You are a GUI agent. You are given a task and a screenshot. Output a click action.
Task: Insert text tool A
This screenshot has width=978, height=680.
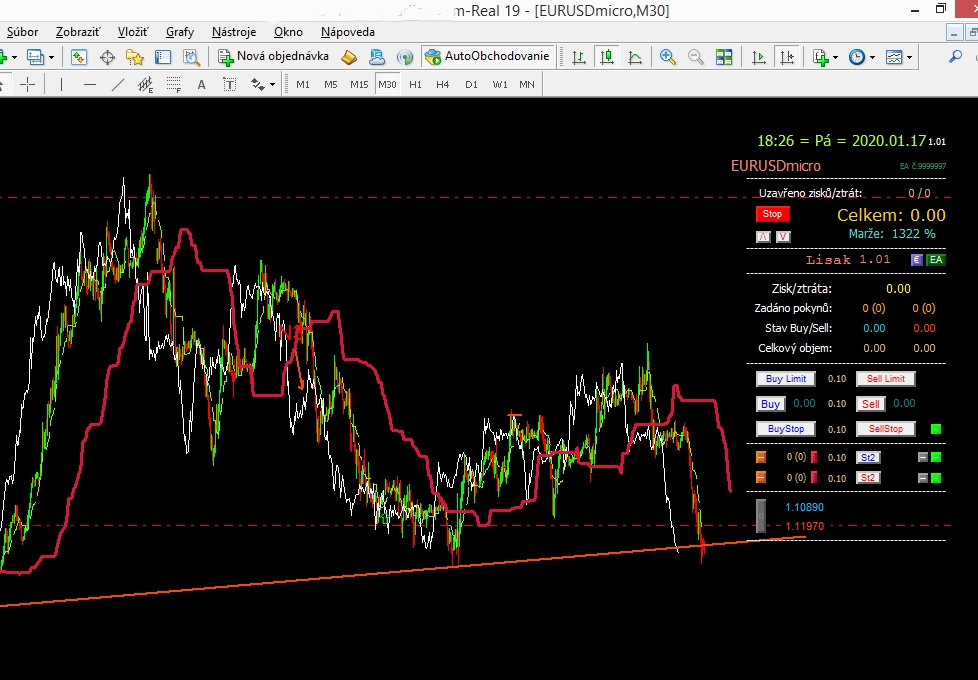pyautogui.click(x=201, y=85)
